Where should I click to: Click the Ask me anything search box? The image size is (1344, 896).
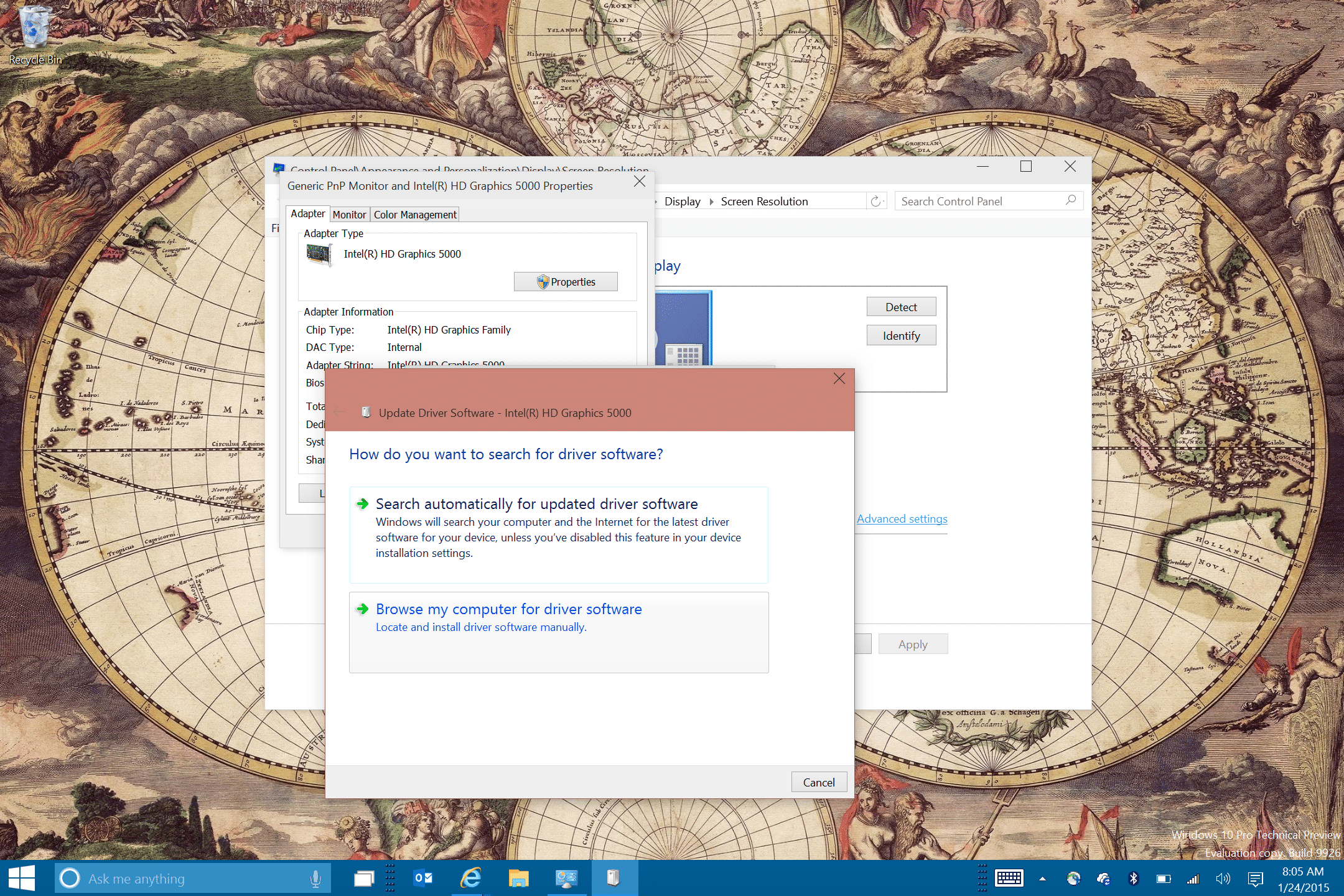[x=193, y=879]
